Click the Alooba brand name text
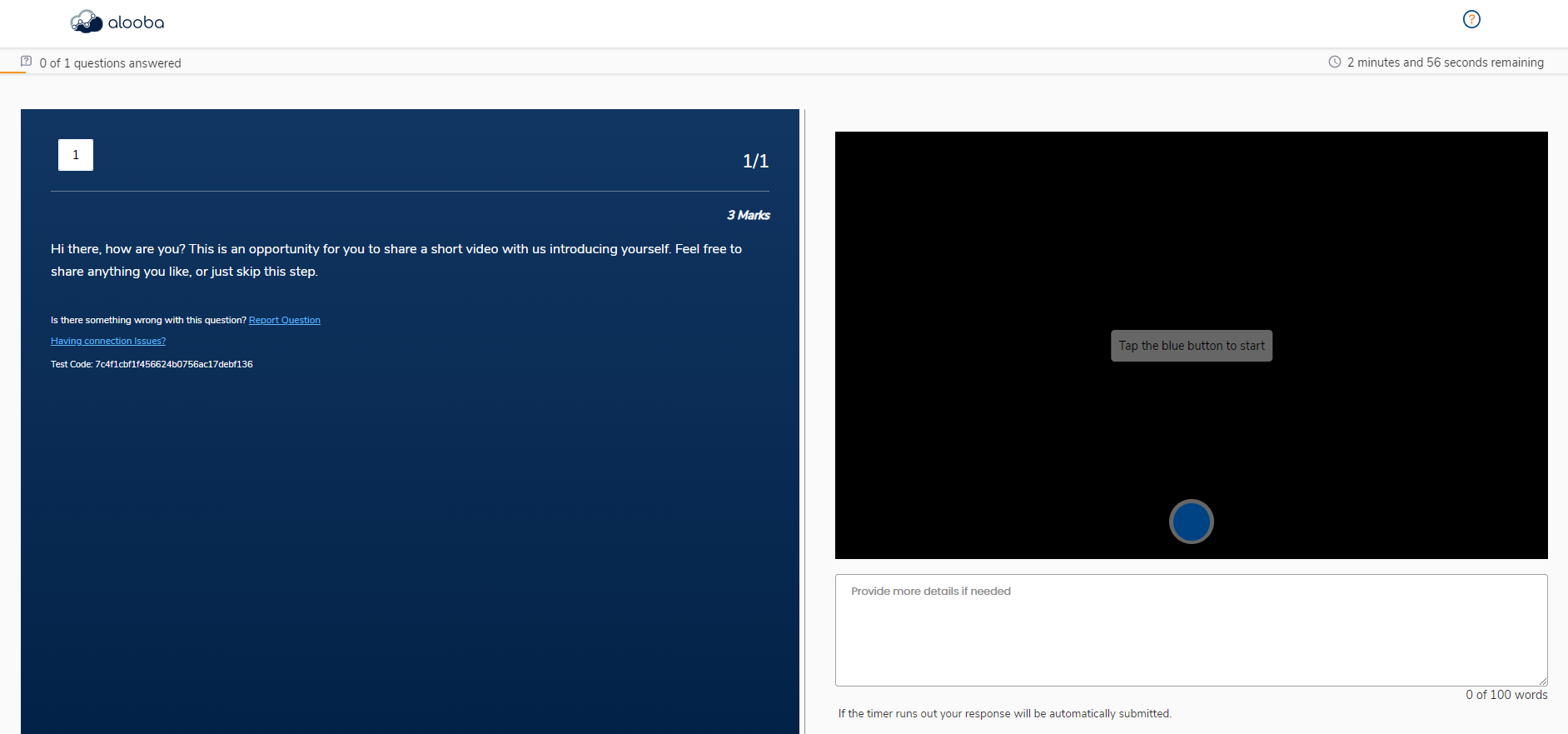Screen dimensions: 1568x734 (137, 22)
